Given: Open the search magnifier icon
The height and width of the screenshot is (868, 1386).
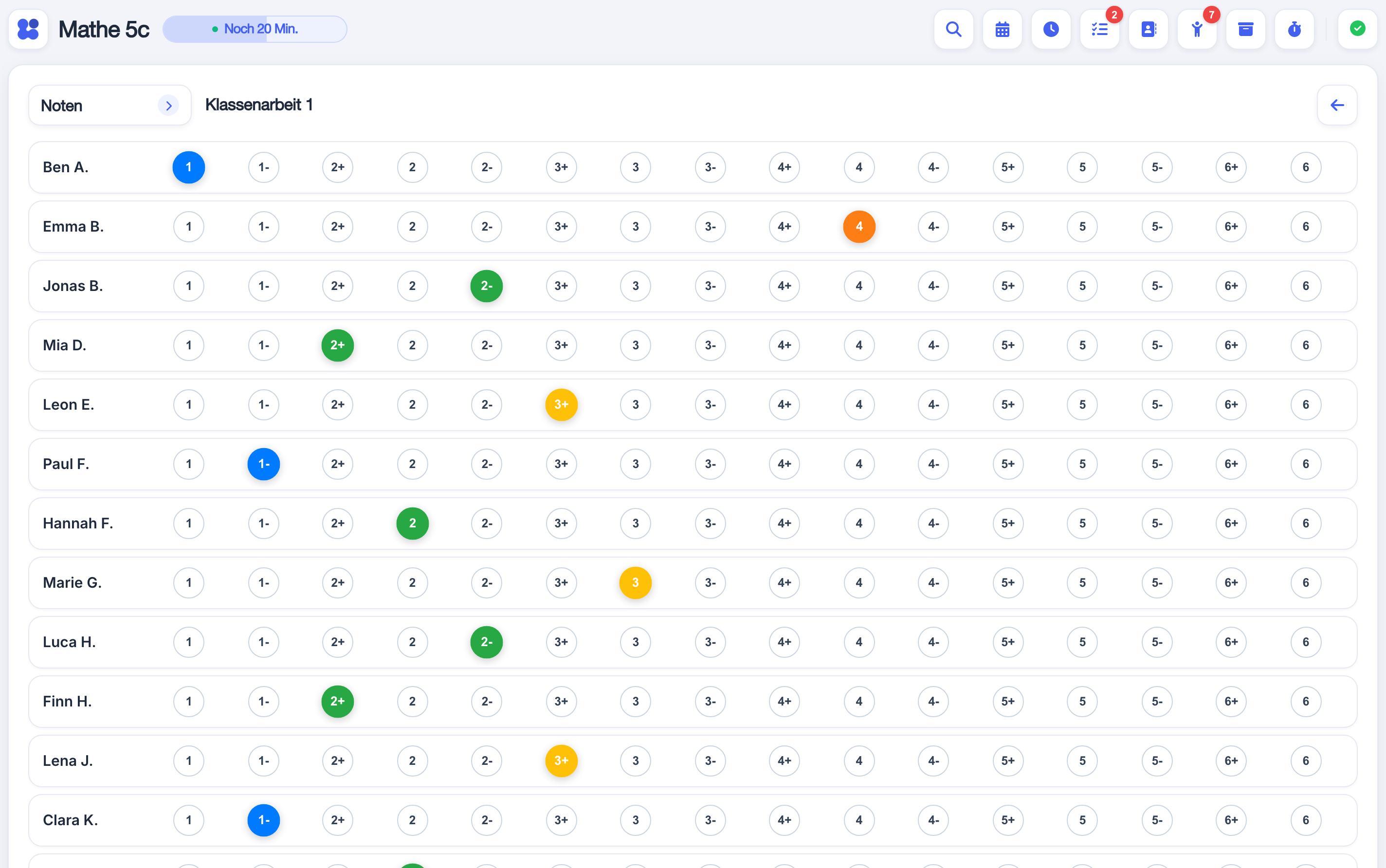Looking at the screenshot, I should [953, 29].
